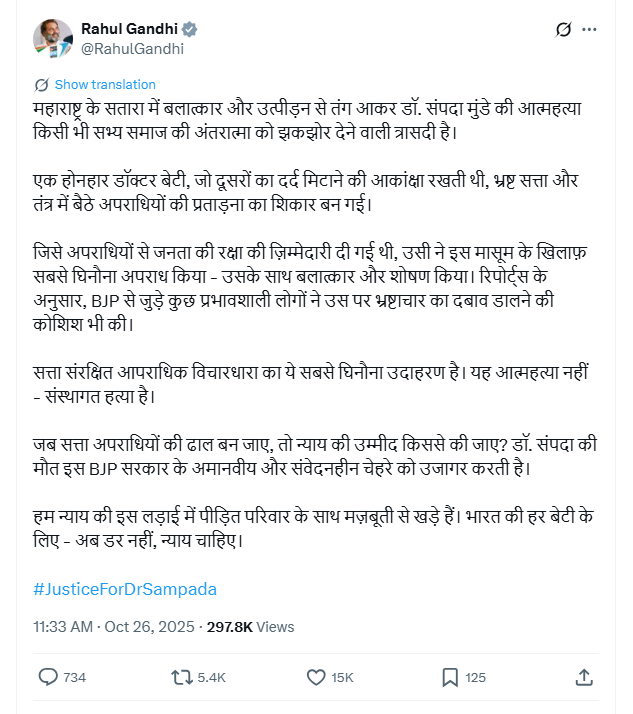
Task: Click the translation icon beside Show translation
Action: tap(41, 85)
